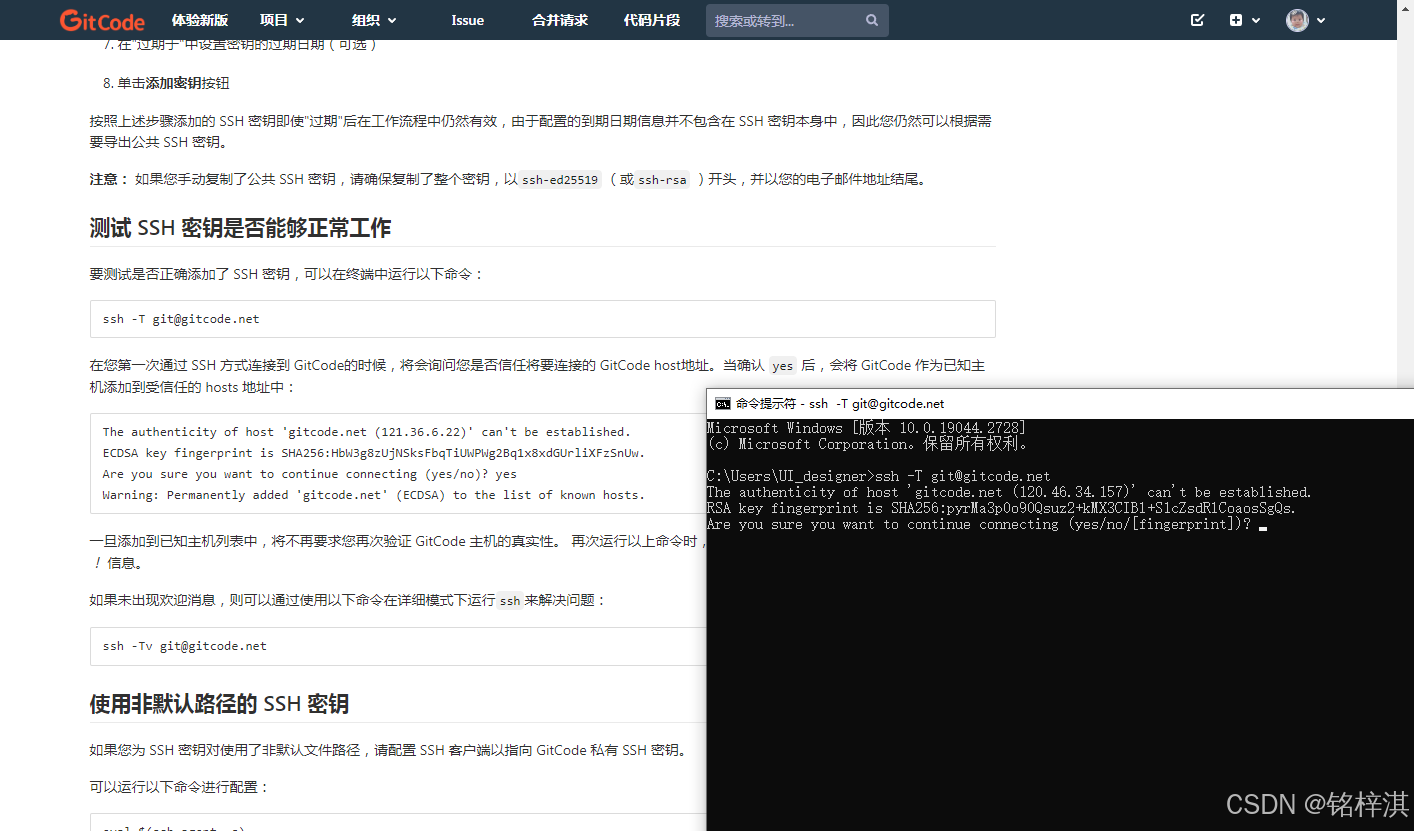Click the search magnifier icon
This screenshot has width=1414, height=831.
pos(872,20)
